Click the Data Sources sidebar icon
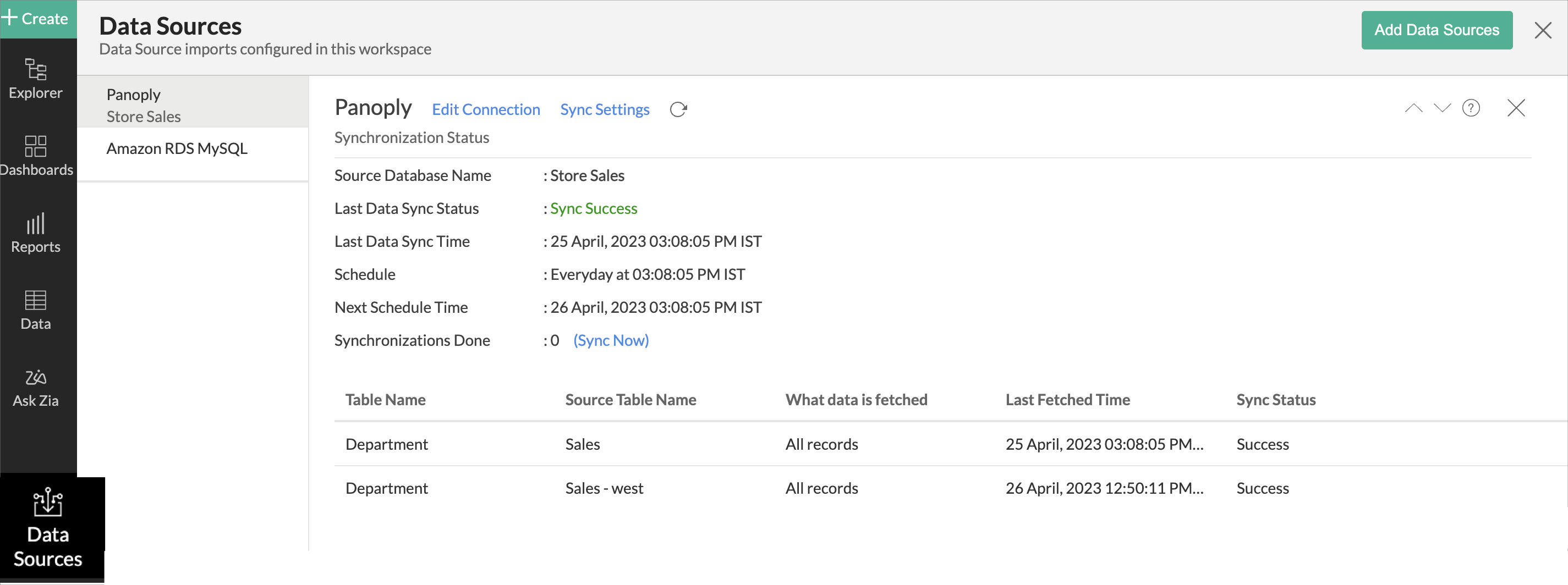 [x=47, y=527]
